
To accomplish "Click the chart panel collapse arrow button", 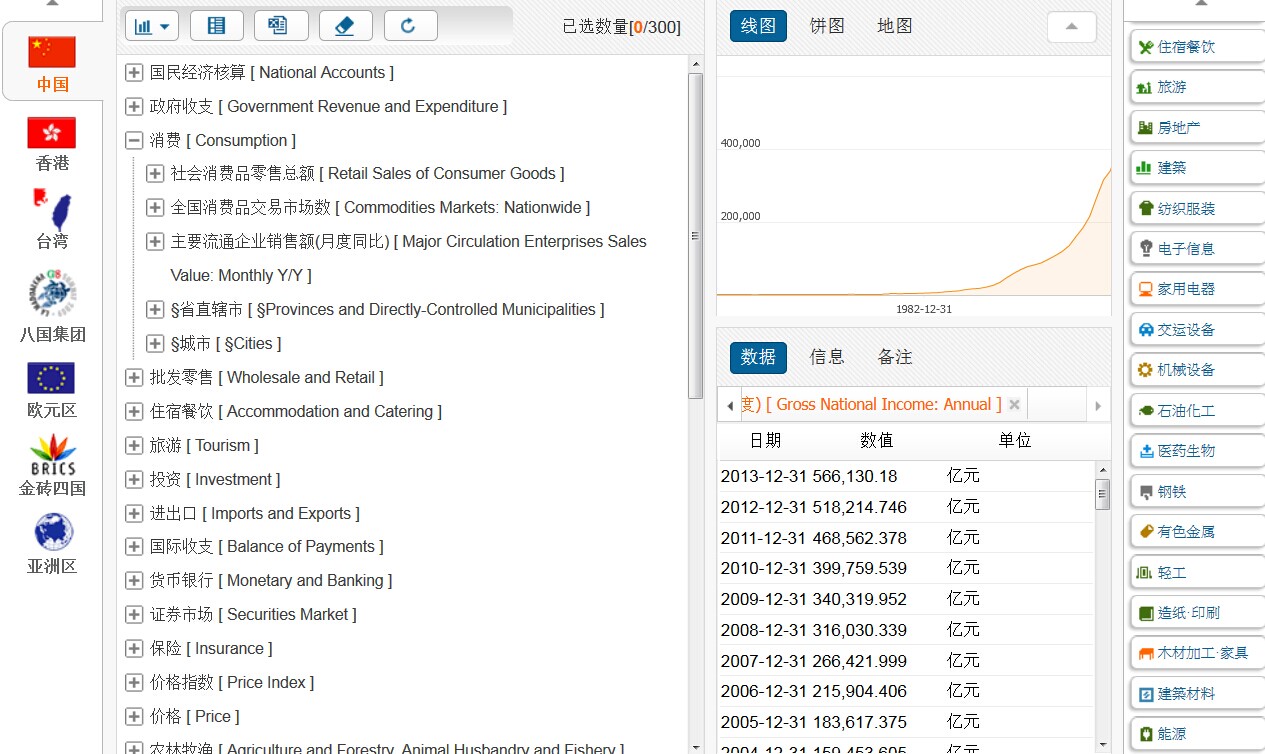I will 1072,27.
